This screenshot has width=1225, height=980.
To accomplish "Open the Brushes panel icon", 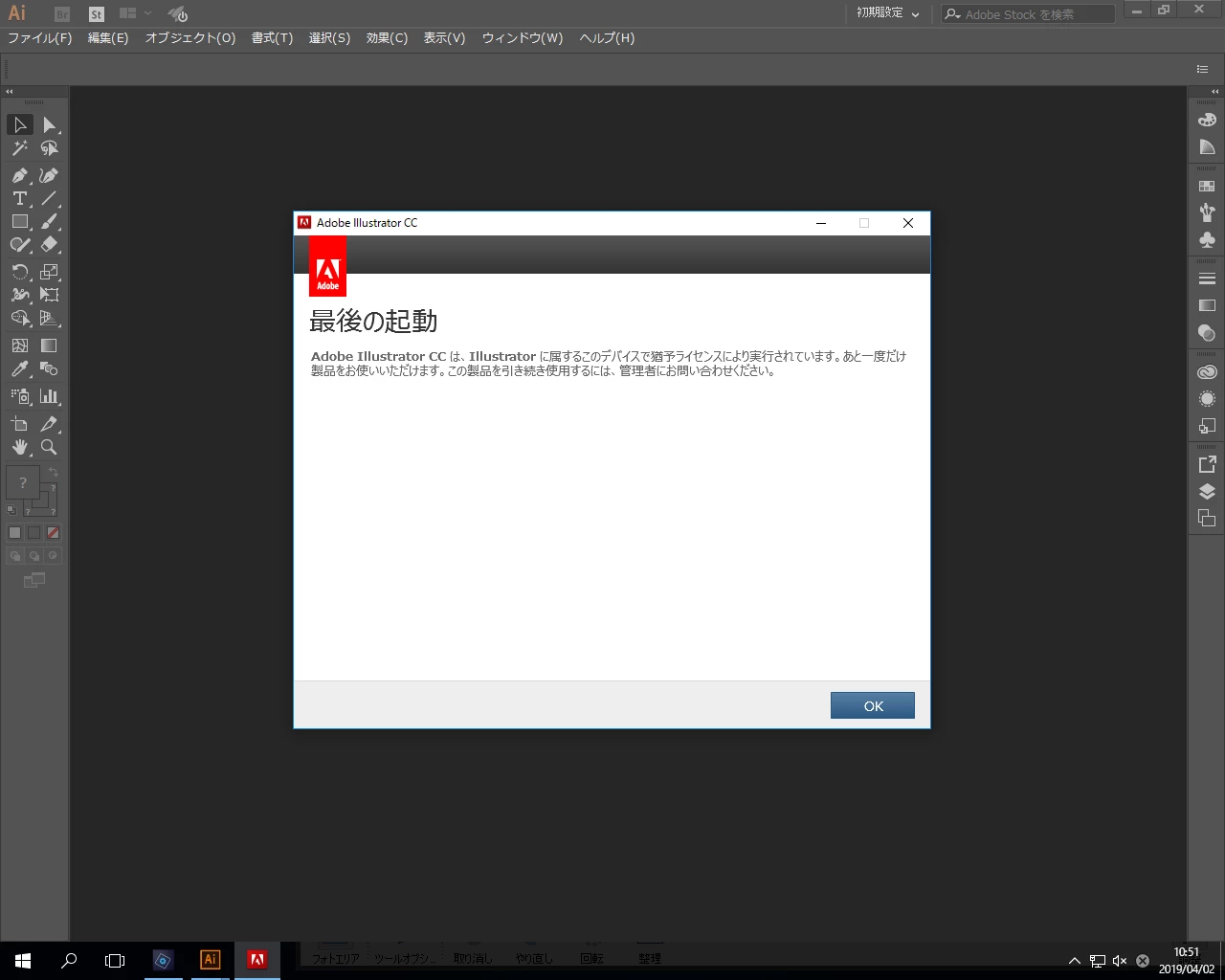I will pyautogui.click(x=1207, y=212).
